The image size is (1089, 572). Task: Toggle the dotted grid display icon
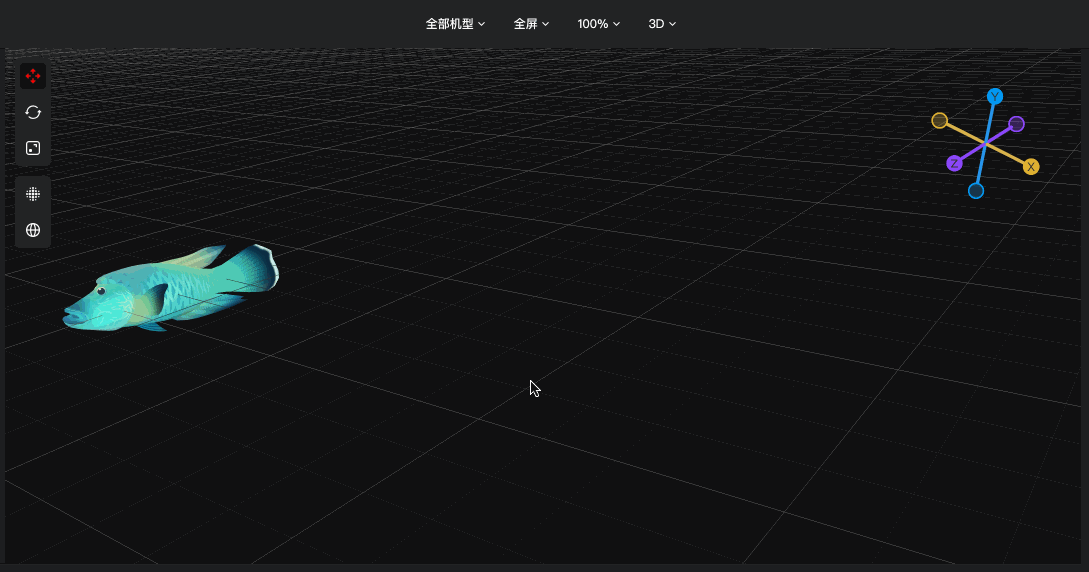pos(33,194)
